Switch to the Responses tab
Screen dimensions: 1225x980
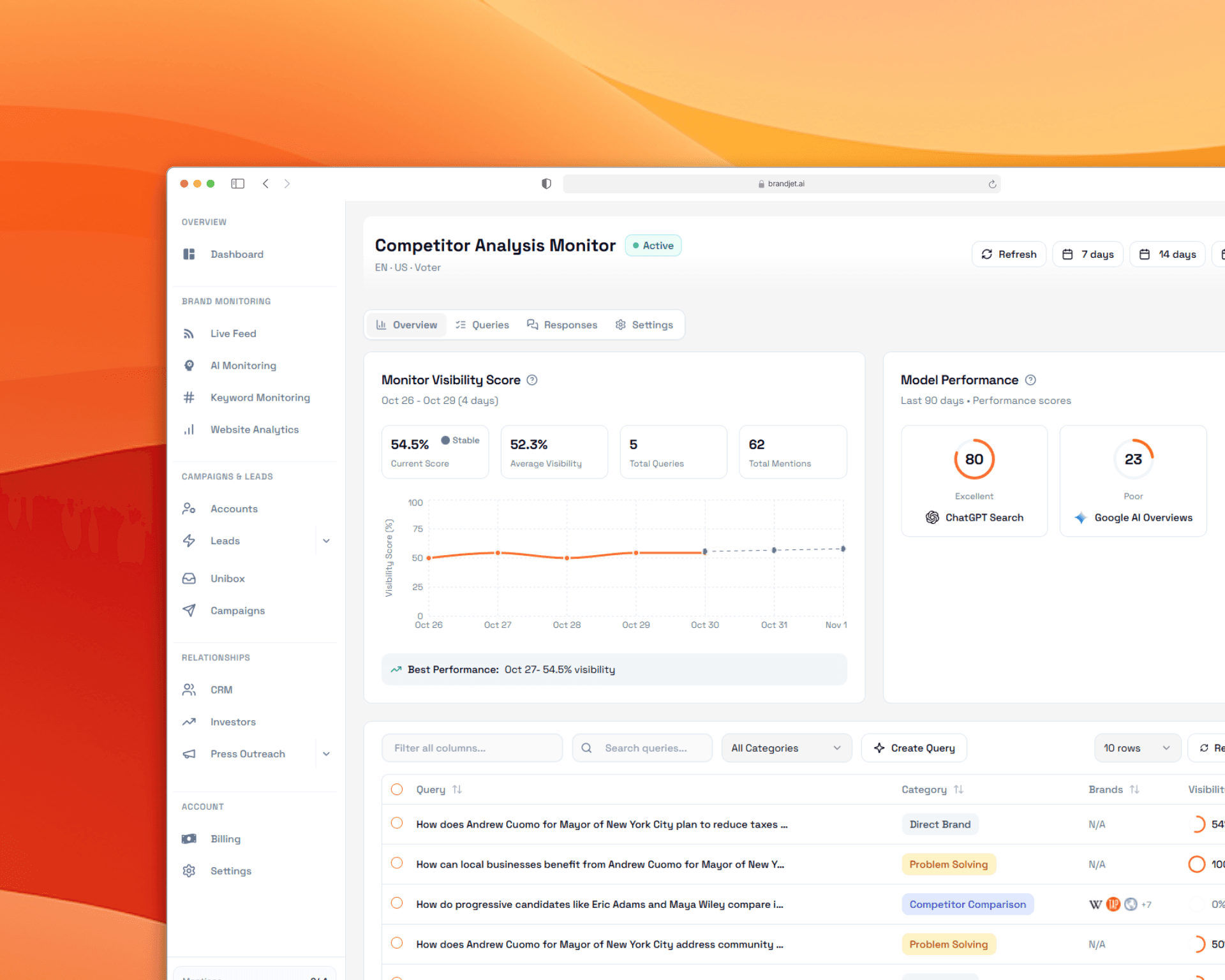tap(562, 325)
